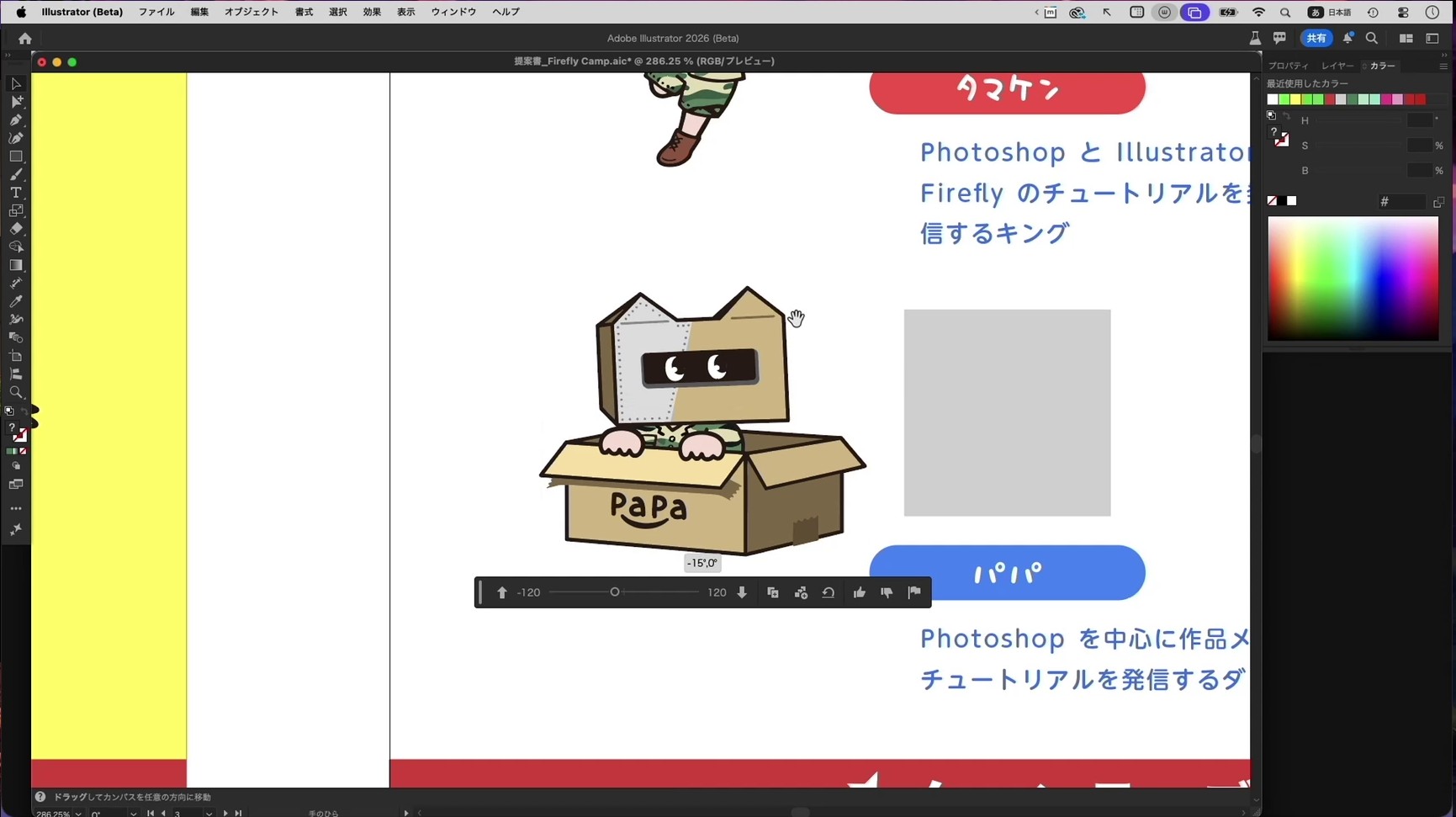Open the zoom percentage dropdown in status bar
1456x817 pixels.
[x=77, y=814]
